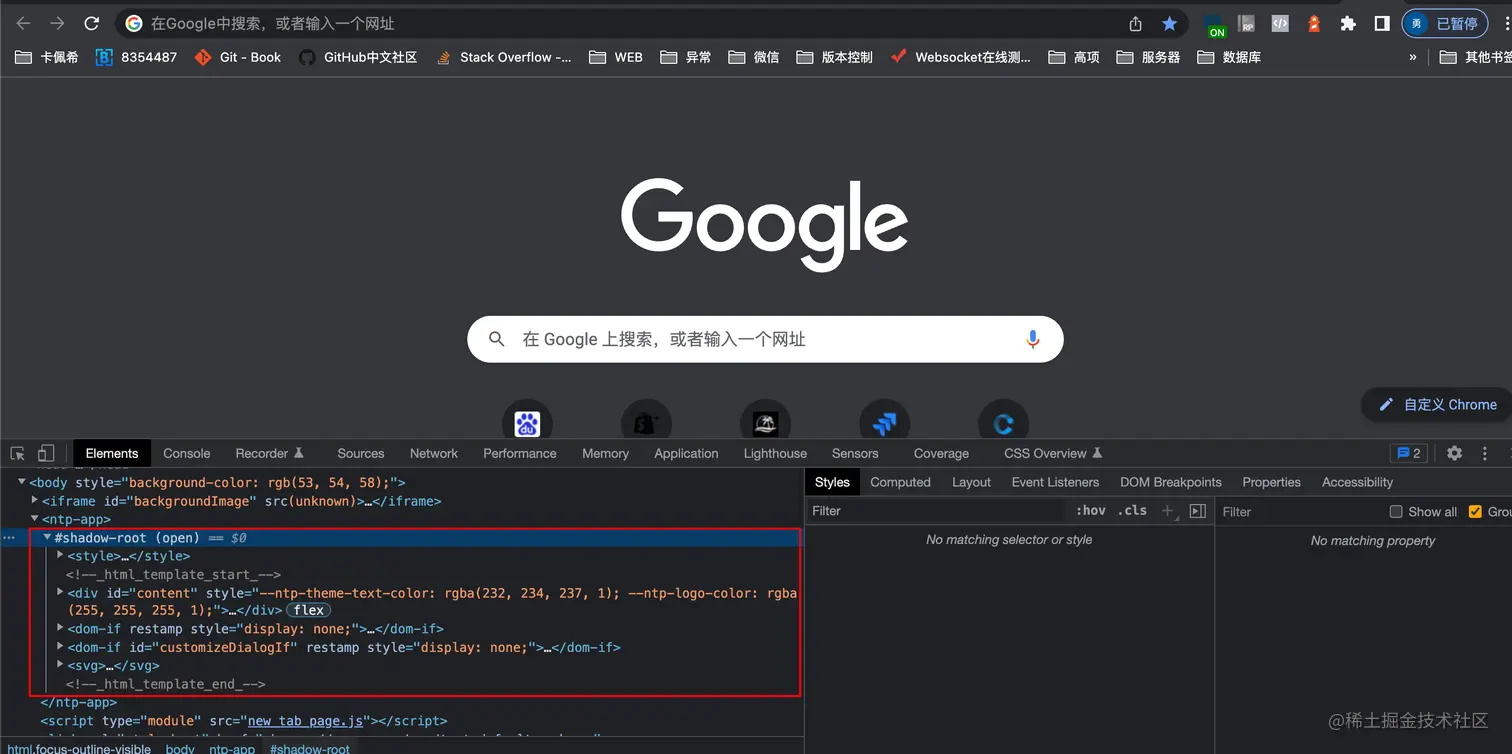Collapse the ntp-app element node
The height and width of the screenshot is (754, 1512).
click(x=35, y=519)
